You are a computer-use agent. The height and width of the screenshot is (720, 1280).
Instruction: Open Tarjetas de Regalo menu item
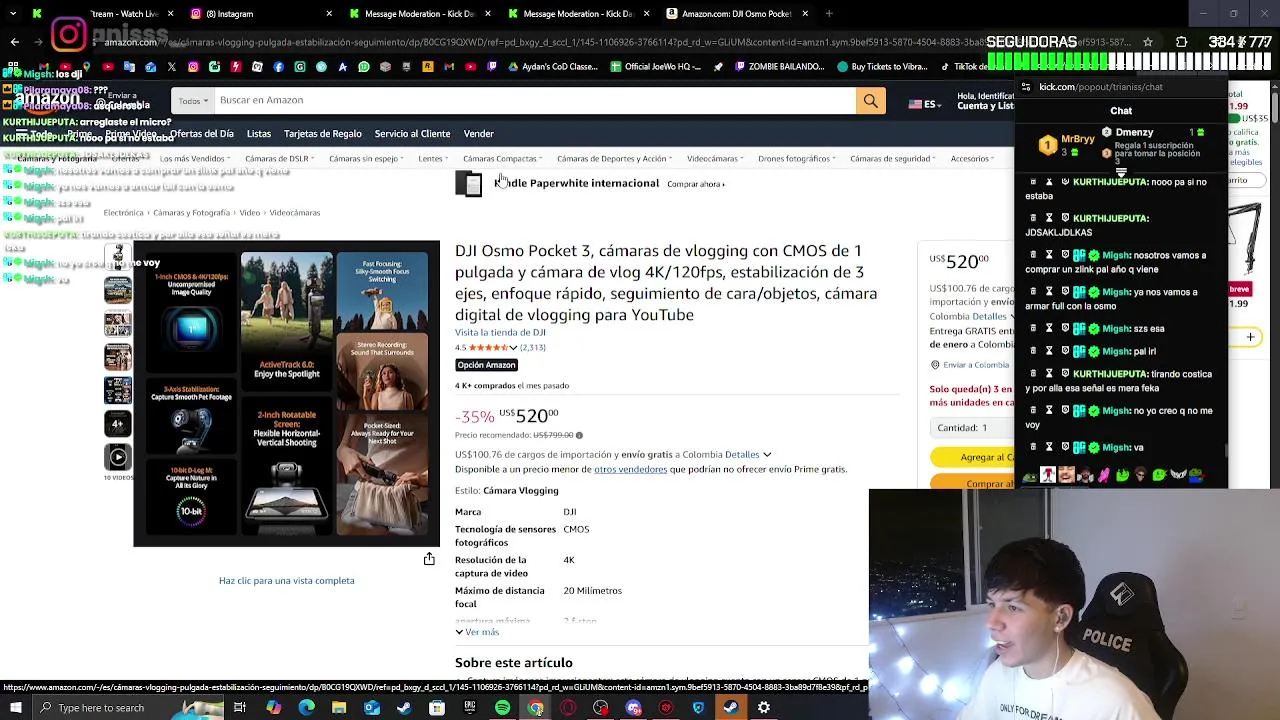[x=323, y=134]
